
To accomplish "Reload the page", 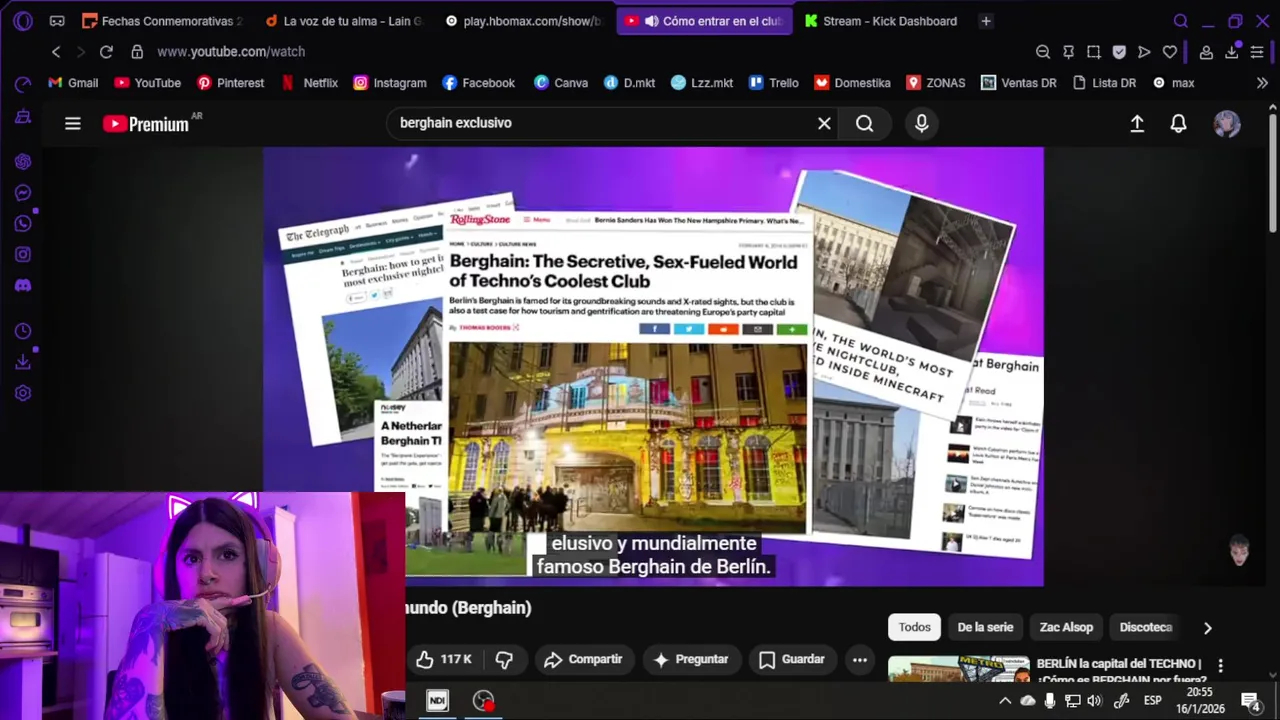I will [x=106, y=52].
